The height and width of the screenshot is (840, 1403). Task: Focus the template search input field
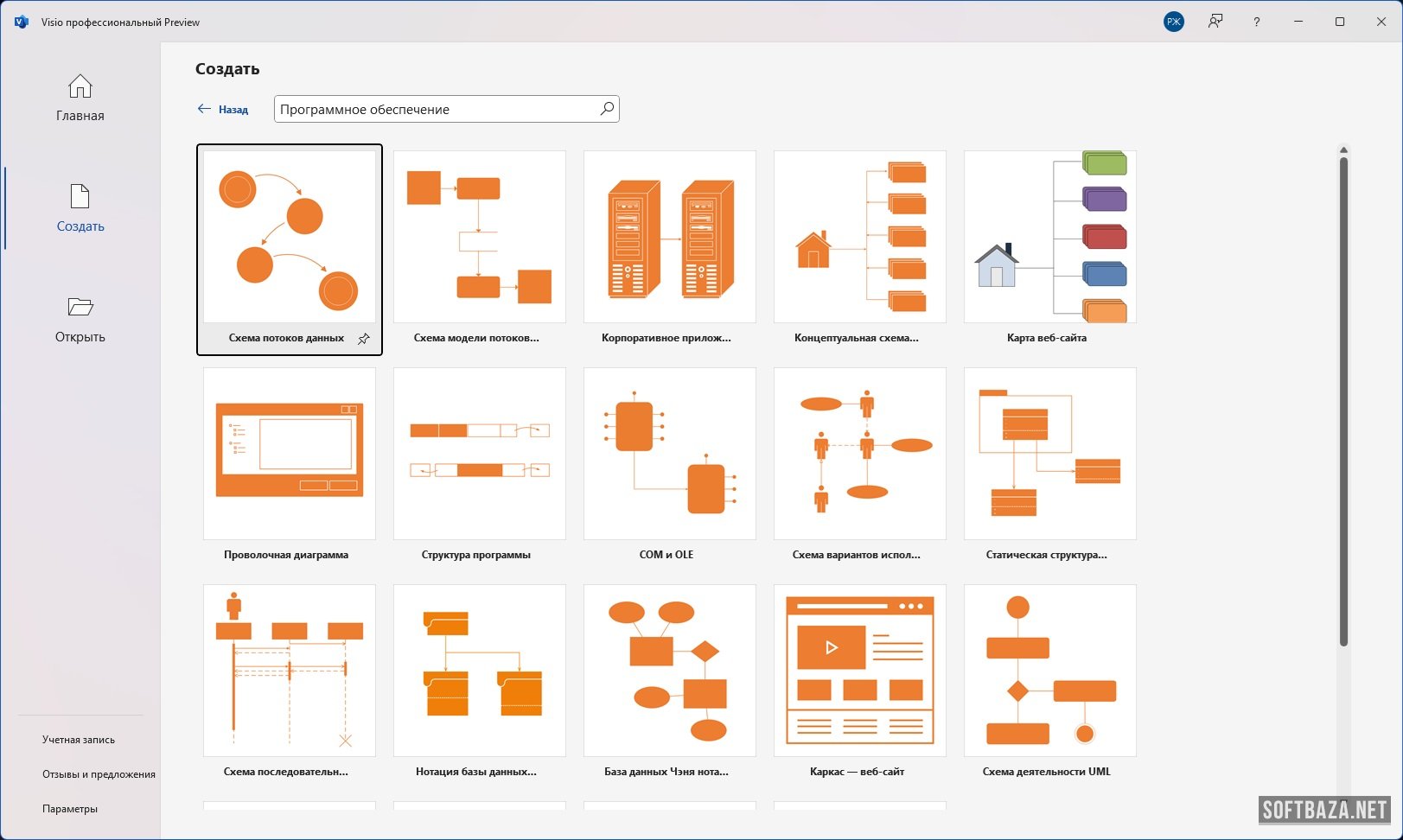(x=437, y=109)
